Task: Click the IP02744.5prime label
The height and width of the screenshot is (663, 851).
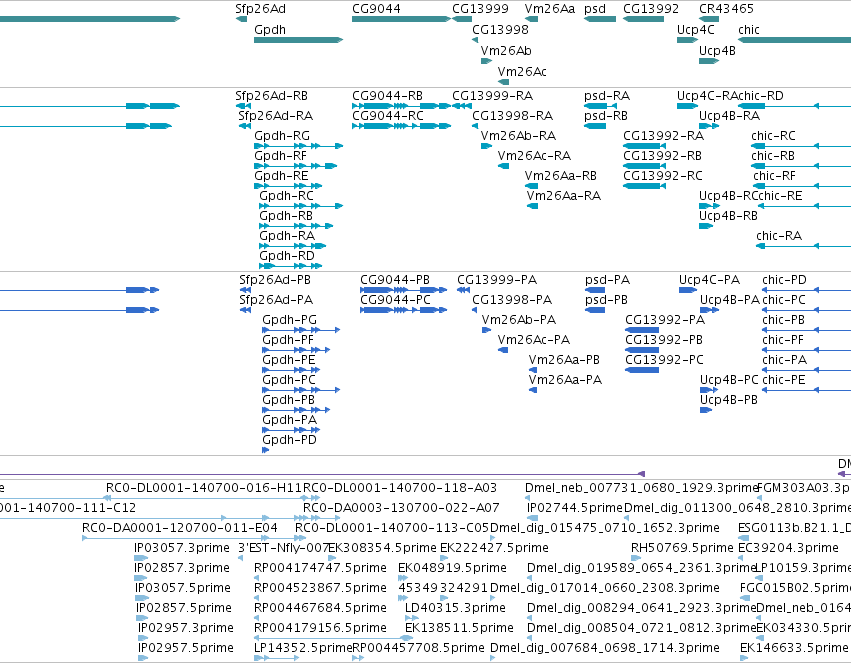Action: 575,508
